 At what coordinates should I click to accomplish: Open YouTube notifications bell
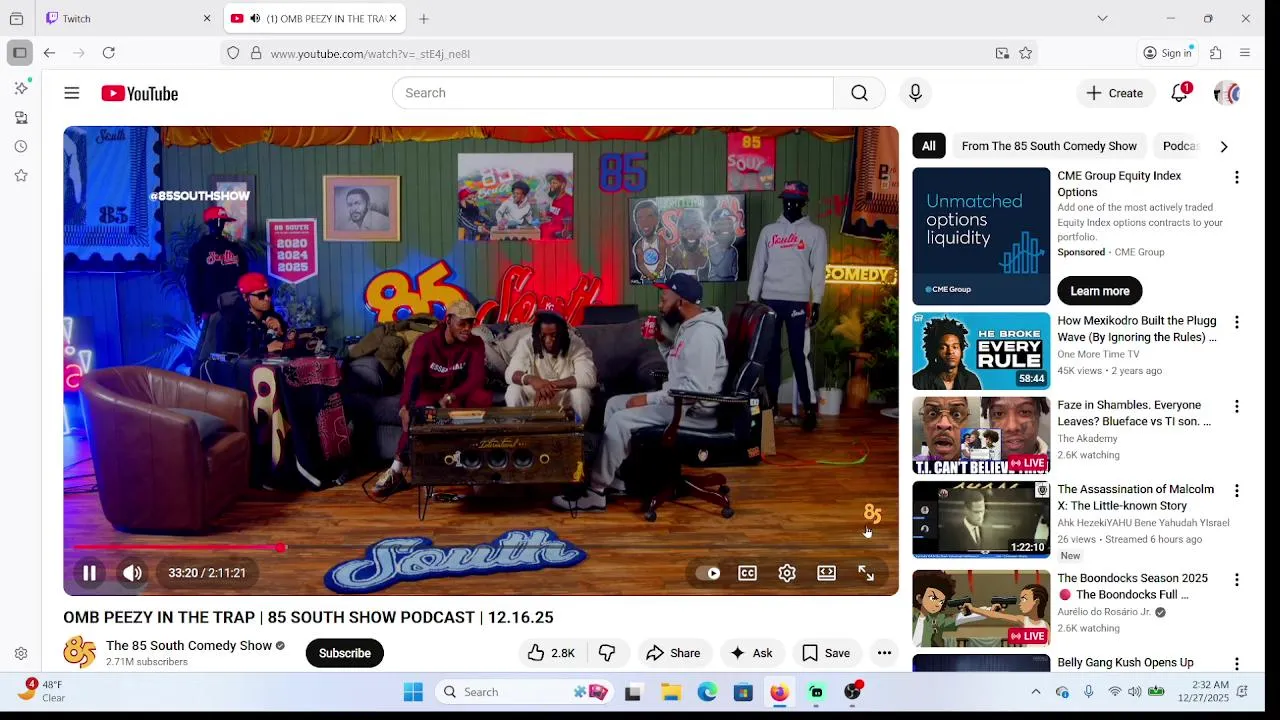tap(1180, 93)
